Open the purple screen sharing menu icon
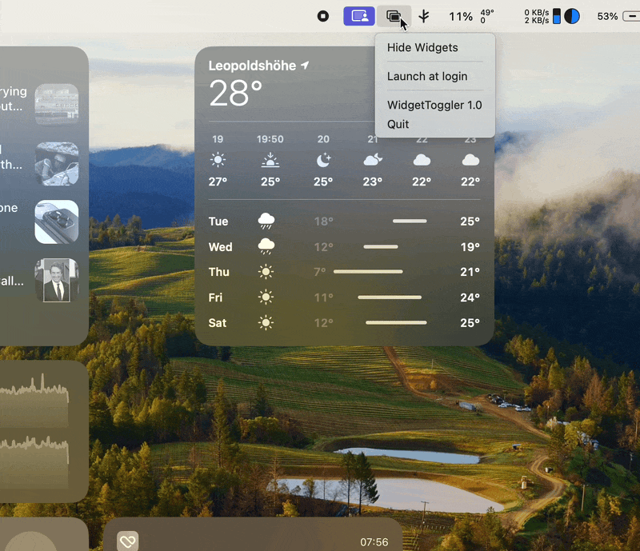This screenshot has width=640, height=551. (x=359, y=16)
